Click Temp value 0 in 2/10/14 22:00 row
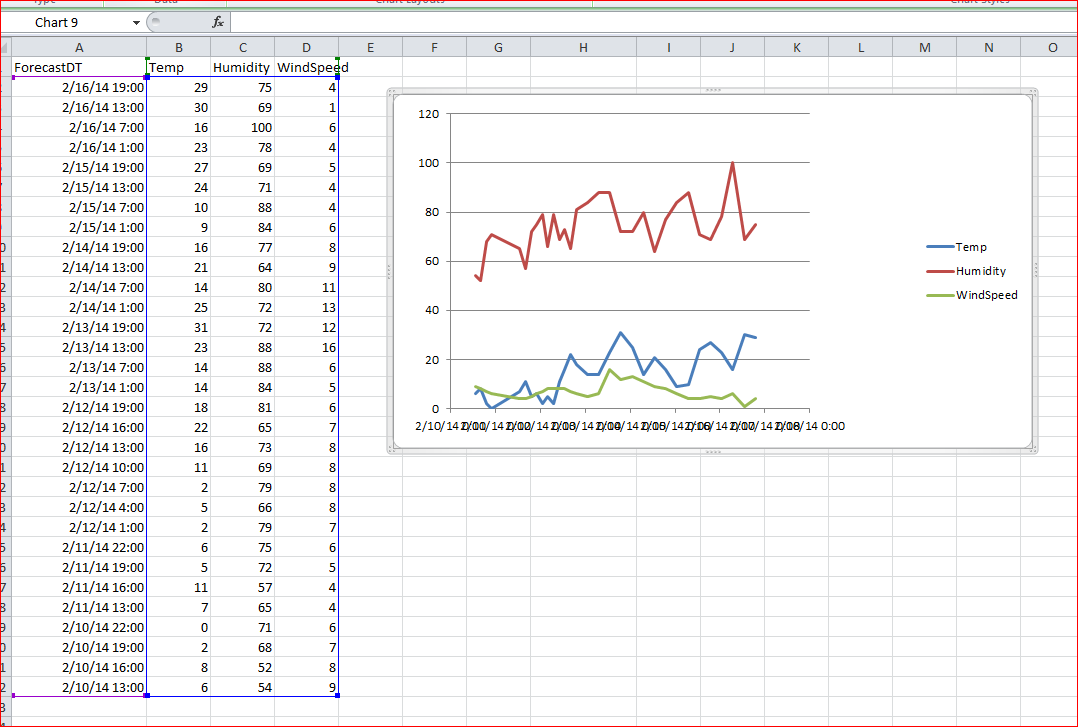The image size is (1078, 727). [179, 627]
